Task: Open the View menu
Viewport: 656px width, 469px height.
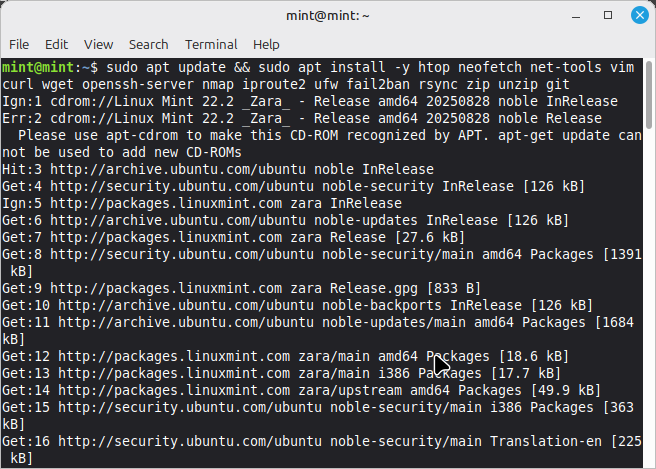Action: [98, 45]
